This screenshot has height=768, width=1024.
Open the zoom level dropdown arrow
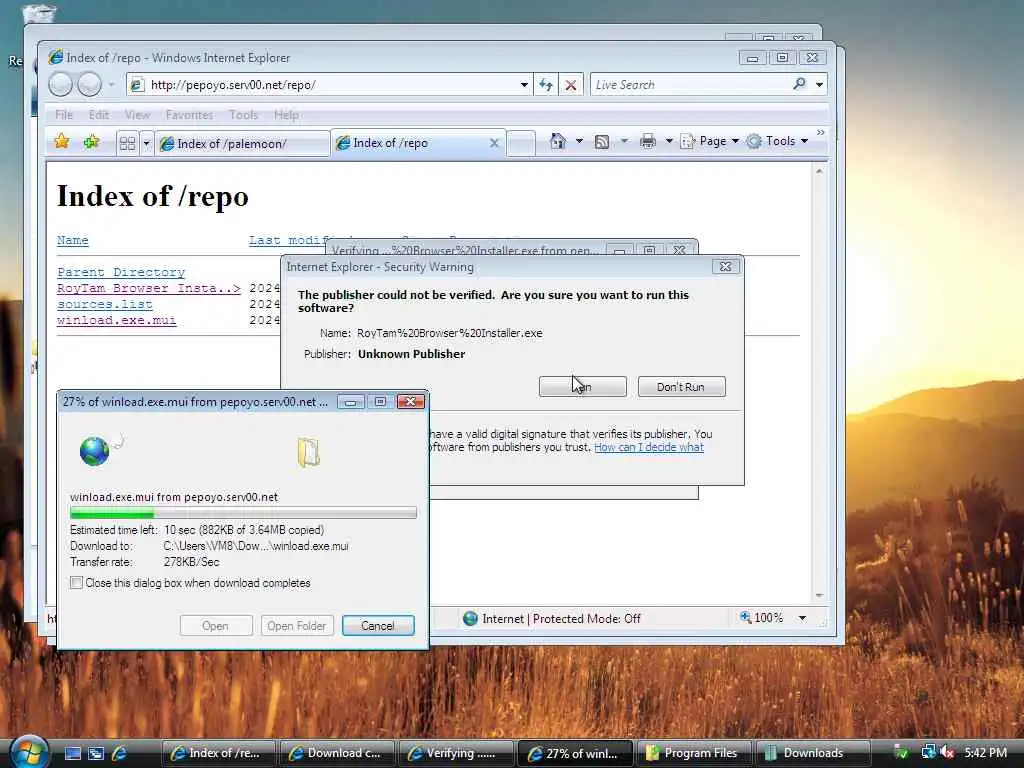click(802, 618)
